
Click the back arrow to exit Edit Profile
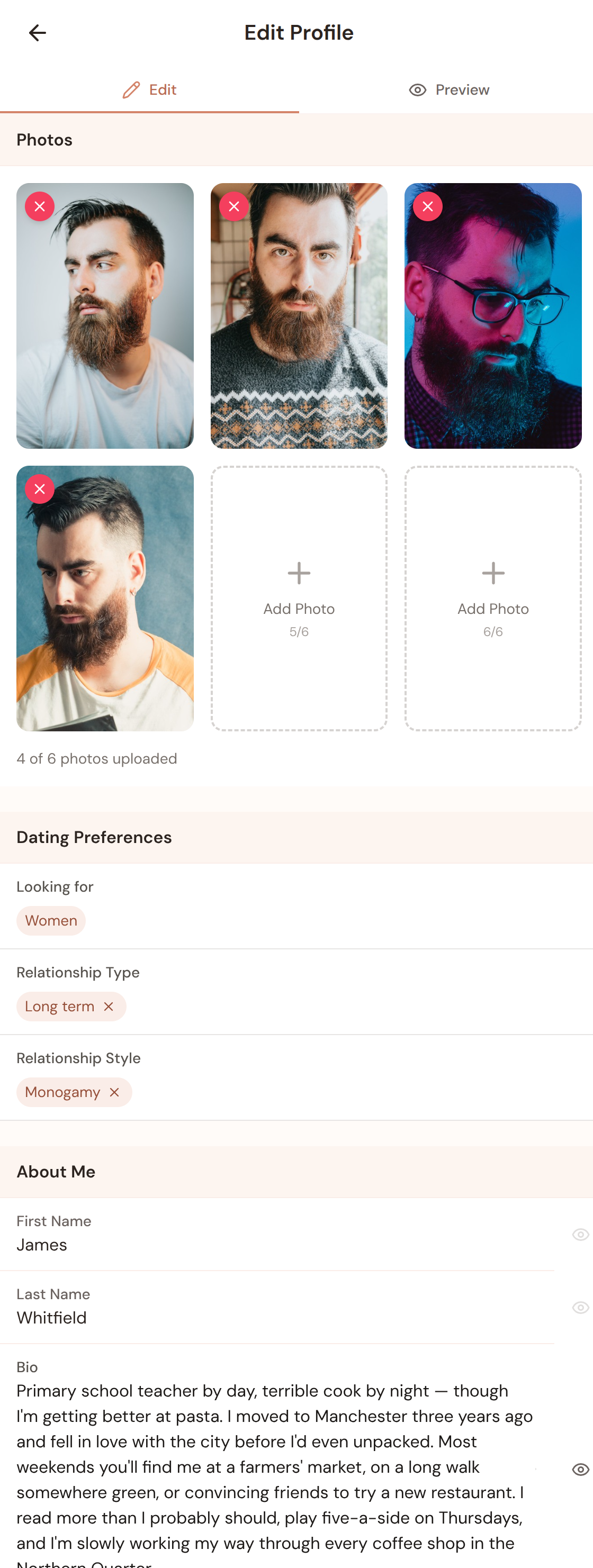coord(37,32)
